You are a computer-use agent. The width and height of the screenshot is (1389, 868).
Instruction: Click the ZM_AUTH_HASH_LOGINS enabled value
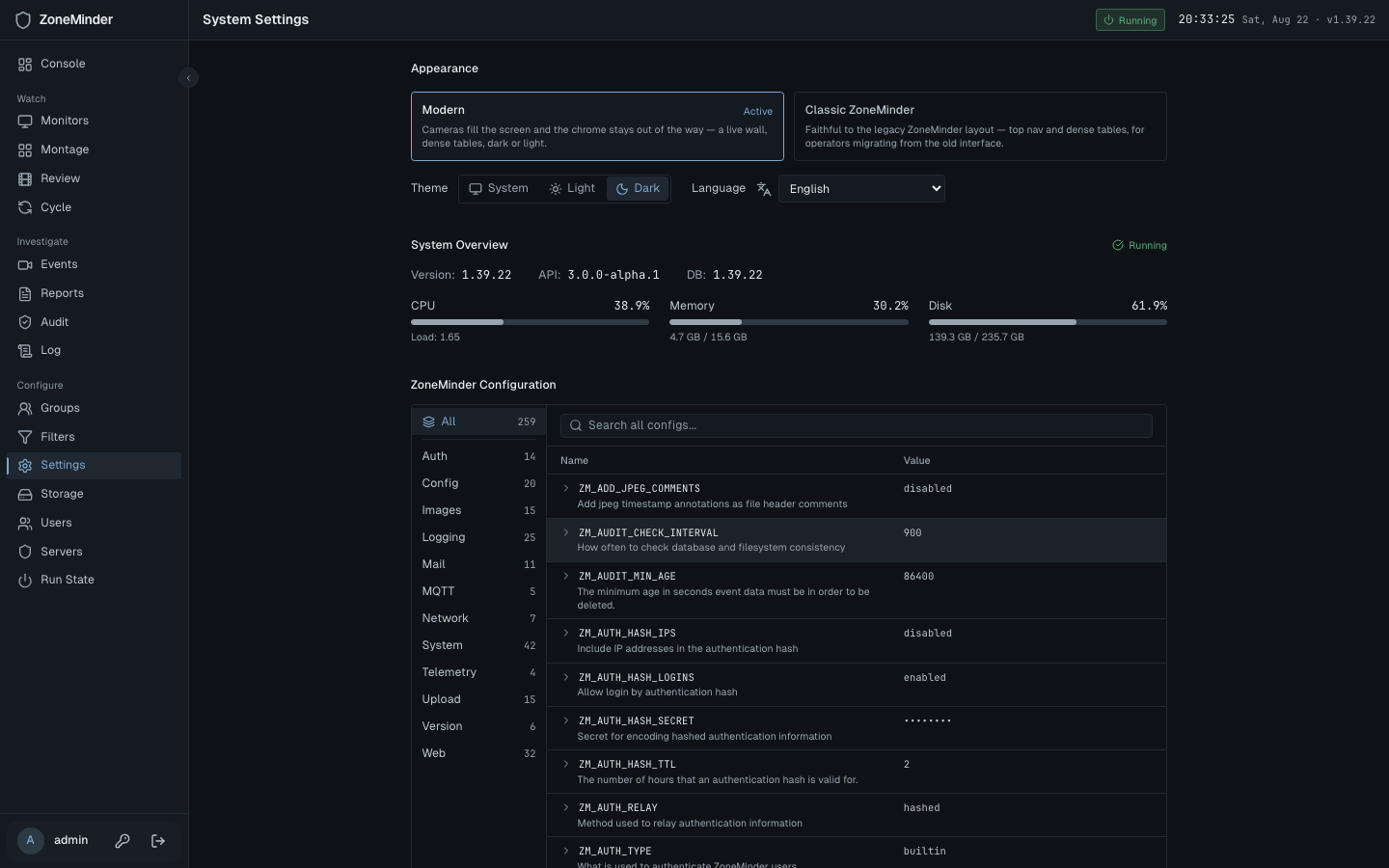coord(924,677)
